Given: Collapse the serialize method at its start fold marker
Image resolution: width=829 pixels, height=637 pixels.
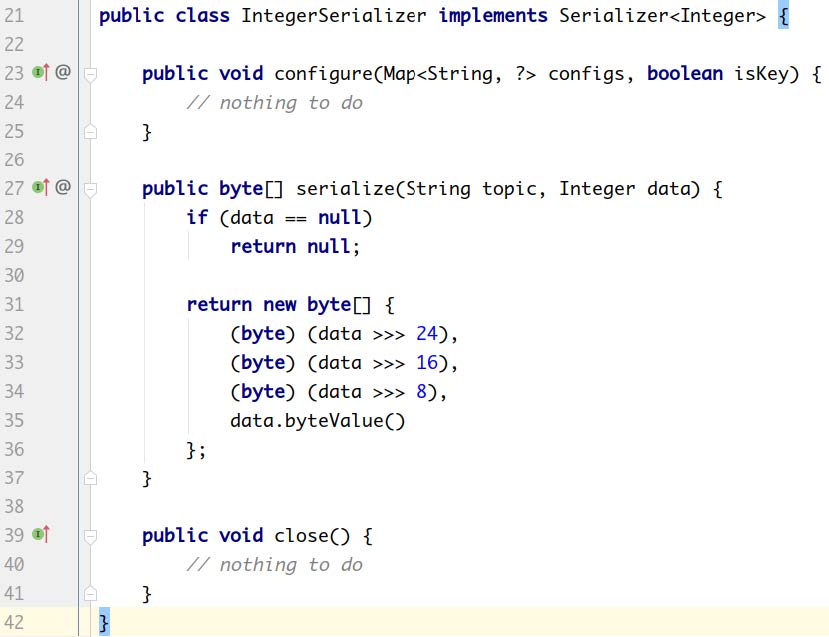Looking at the screenshot, I should click(x=90, y=189).
